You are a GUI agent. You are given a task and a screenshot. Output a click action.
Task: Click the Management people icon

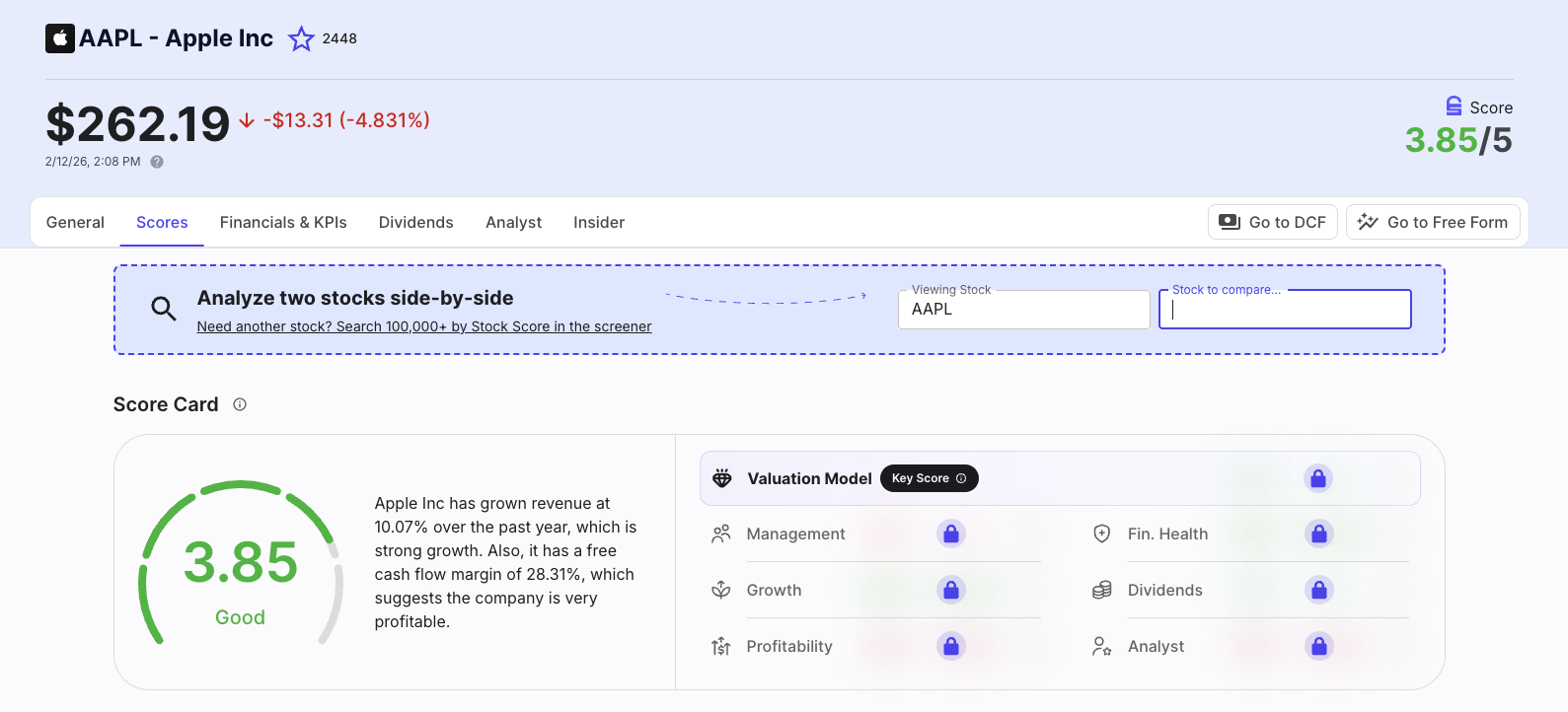721,534
